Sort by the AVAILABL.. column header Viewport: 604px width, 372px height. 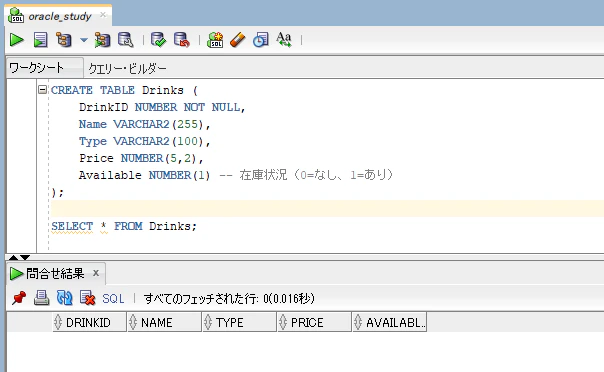pyautogui.click(x=389, y=322)
